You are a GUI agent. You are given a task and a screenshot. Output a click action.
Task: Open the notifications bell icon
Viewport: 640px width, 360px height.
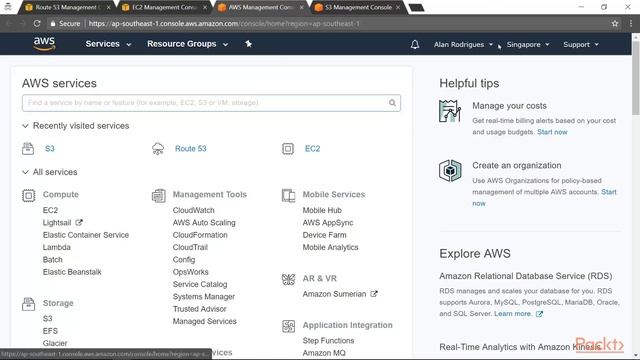[x=415, y=44]
